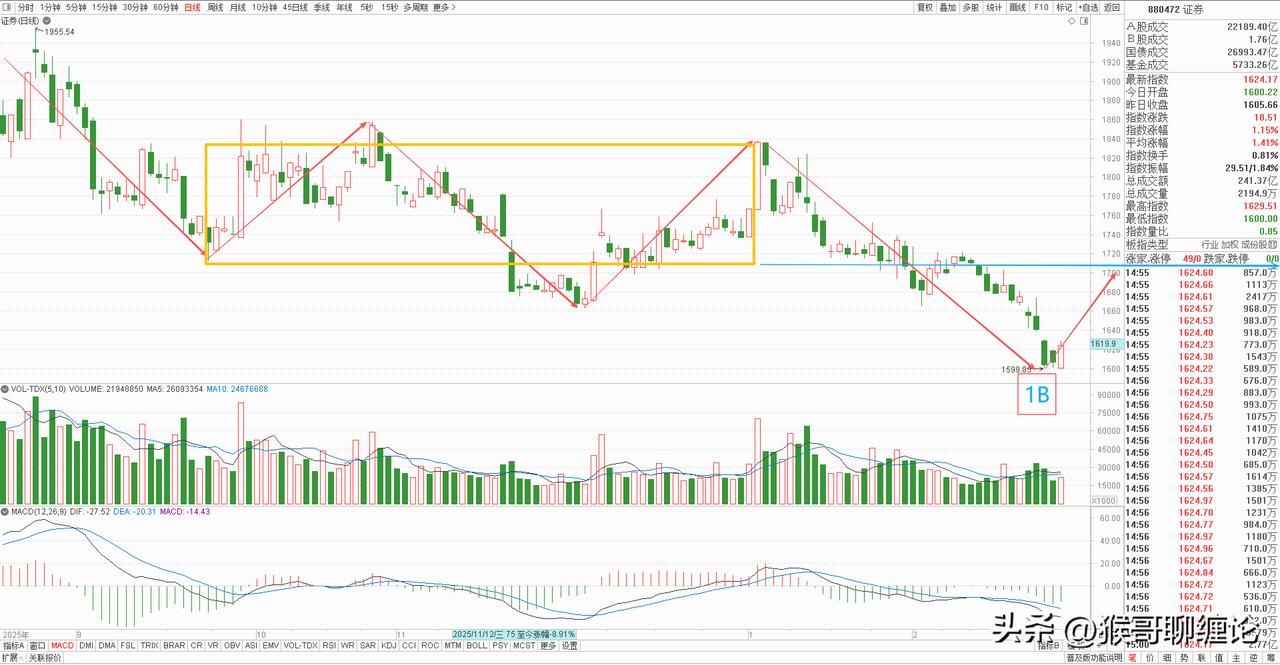Select the 逆 reverse tab
This screenshot has width=1280, height=665.
click(x=1254, y=658)
